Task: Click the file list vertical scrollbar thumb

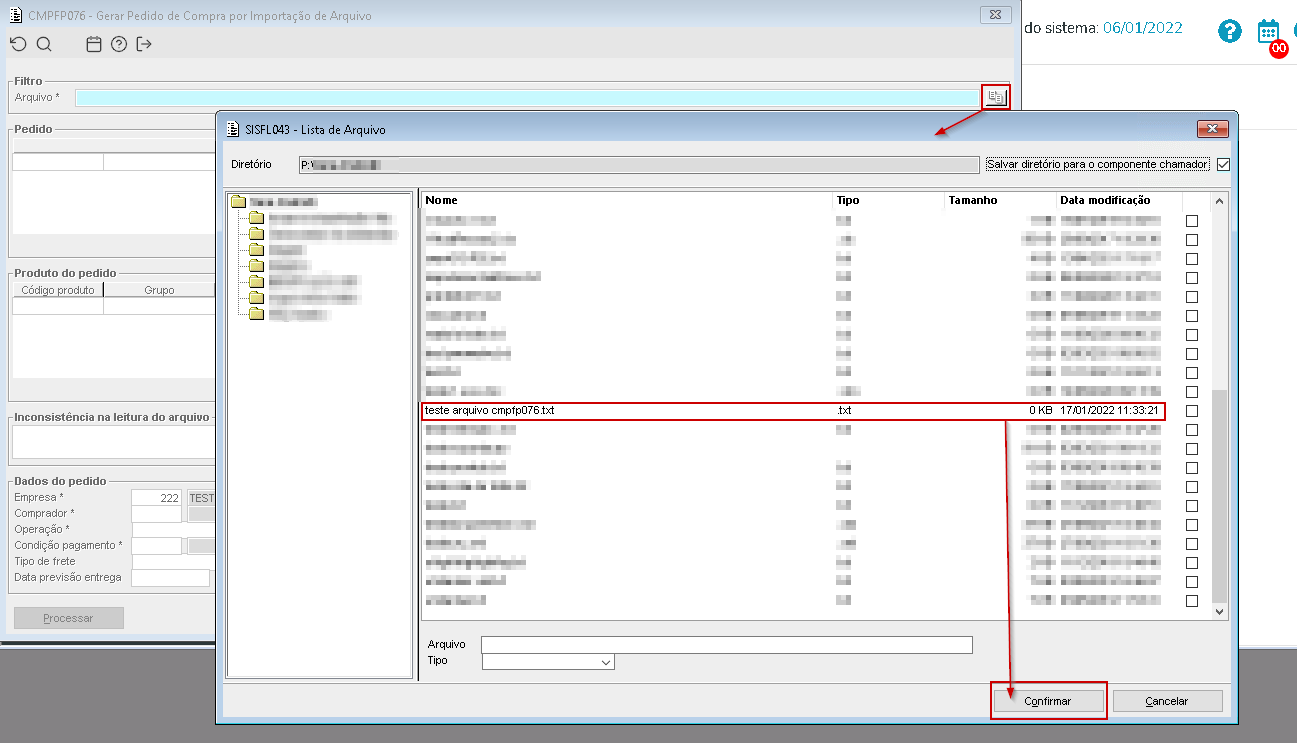Action: click(1219, 494)
